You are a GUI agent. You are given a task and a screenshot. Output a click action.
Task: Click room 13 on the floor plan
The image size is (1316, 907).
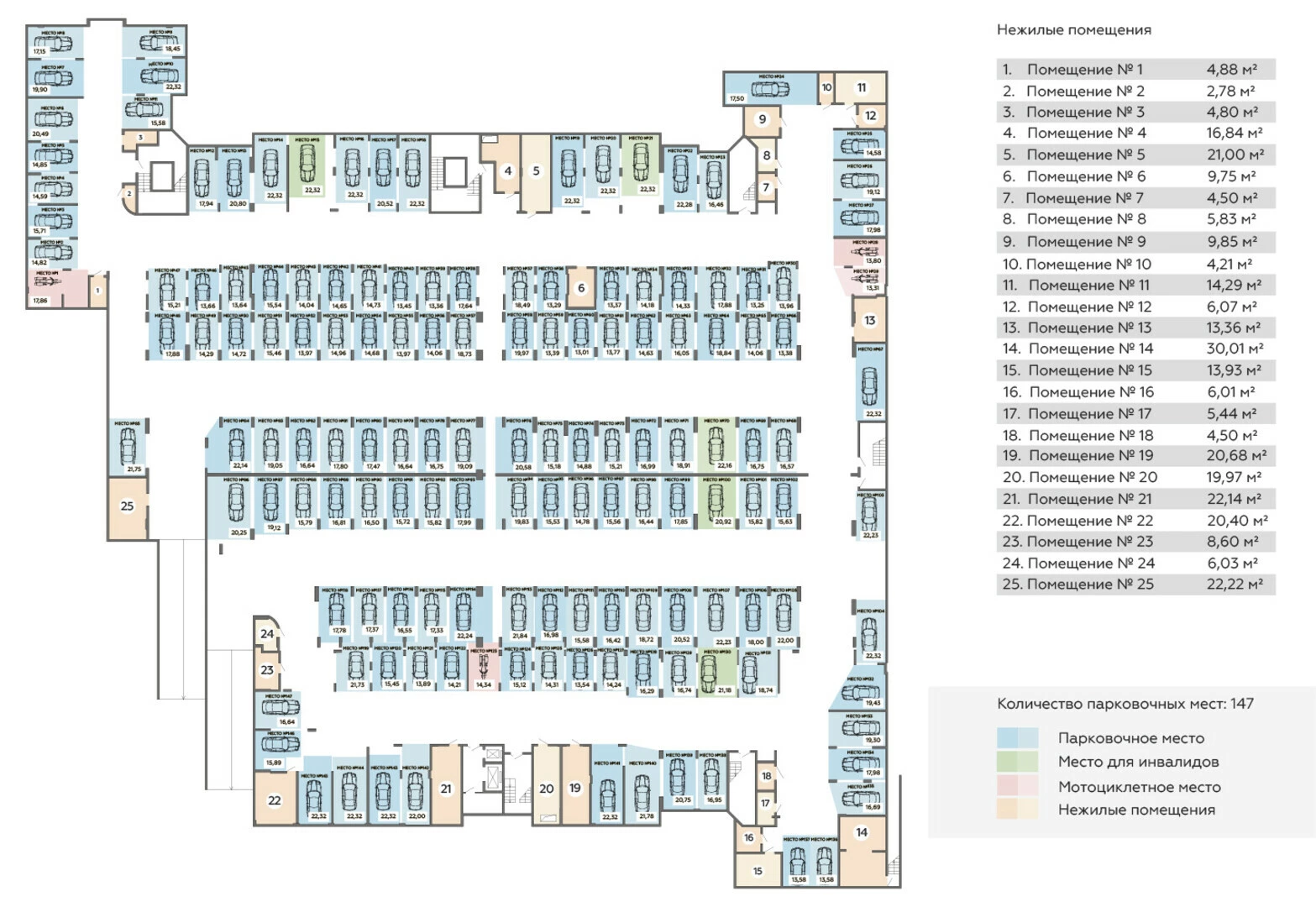pyautogui.click(x=869, y=320)
